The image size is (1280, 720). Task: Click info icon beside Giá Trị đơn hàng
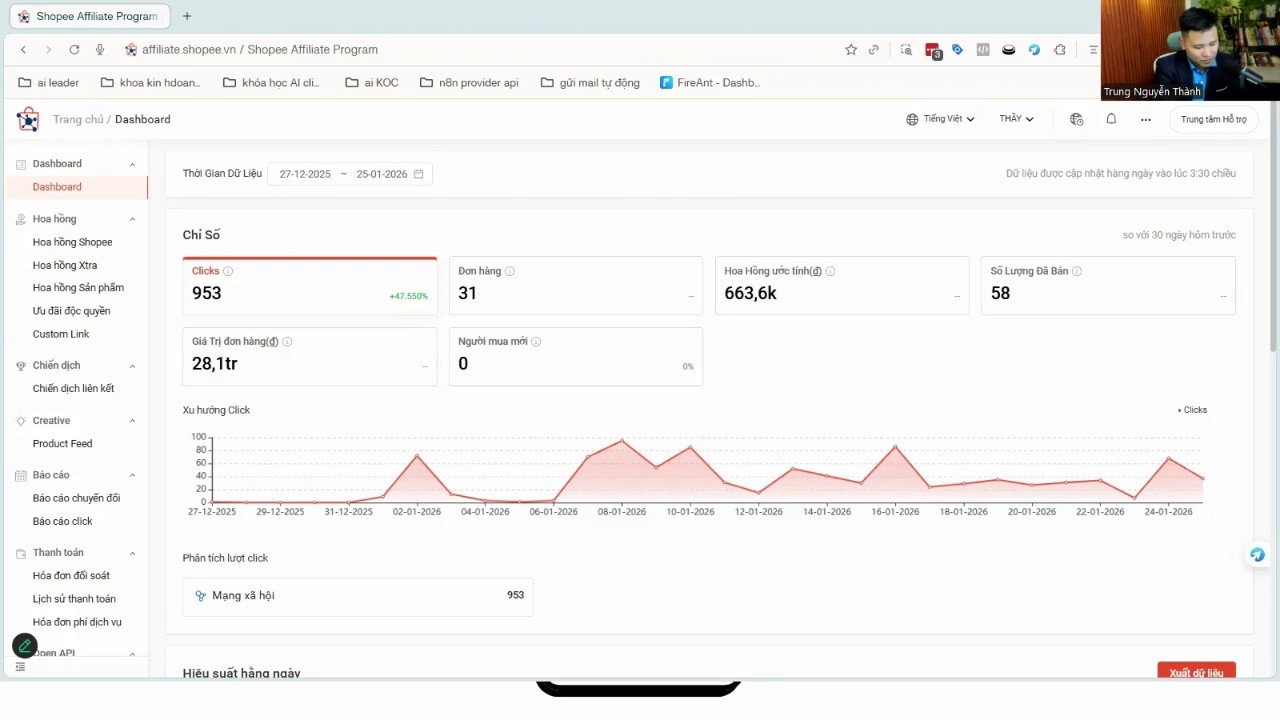click(x=287, y=342)
